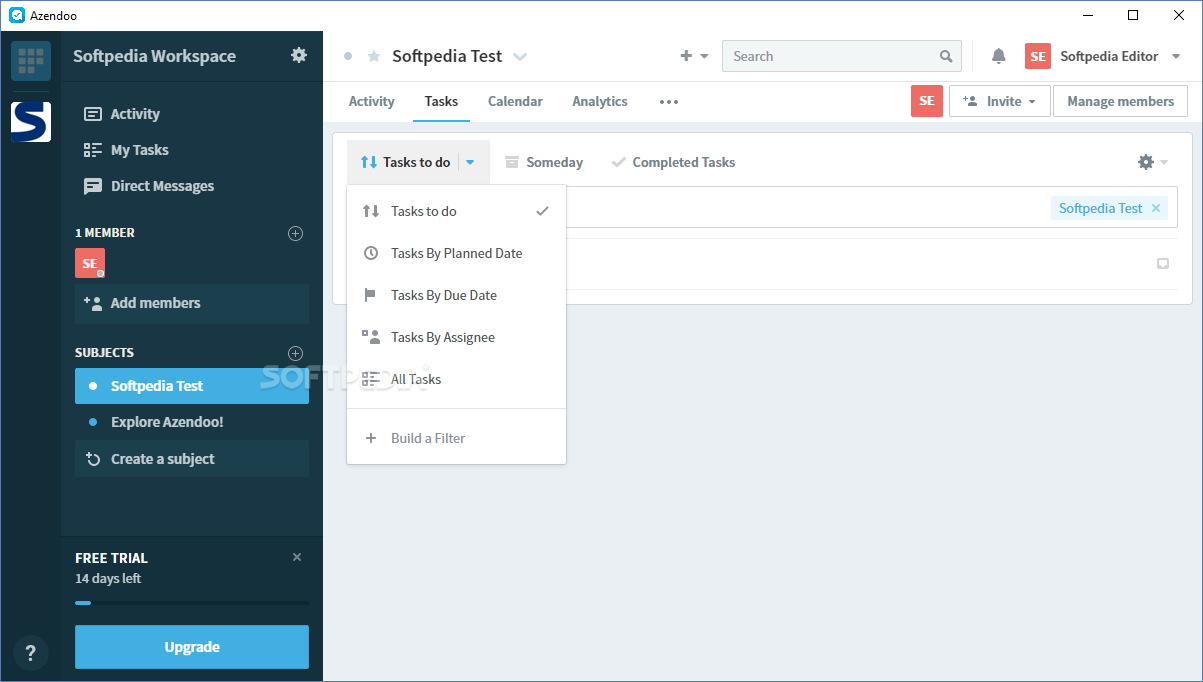Open Activity in the sidebar
Screen dimensions: 1203x682
click(122, 114)
